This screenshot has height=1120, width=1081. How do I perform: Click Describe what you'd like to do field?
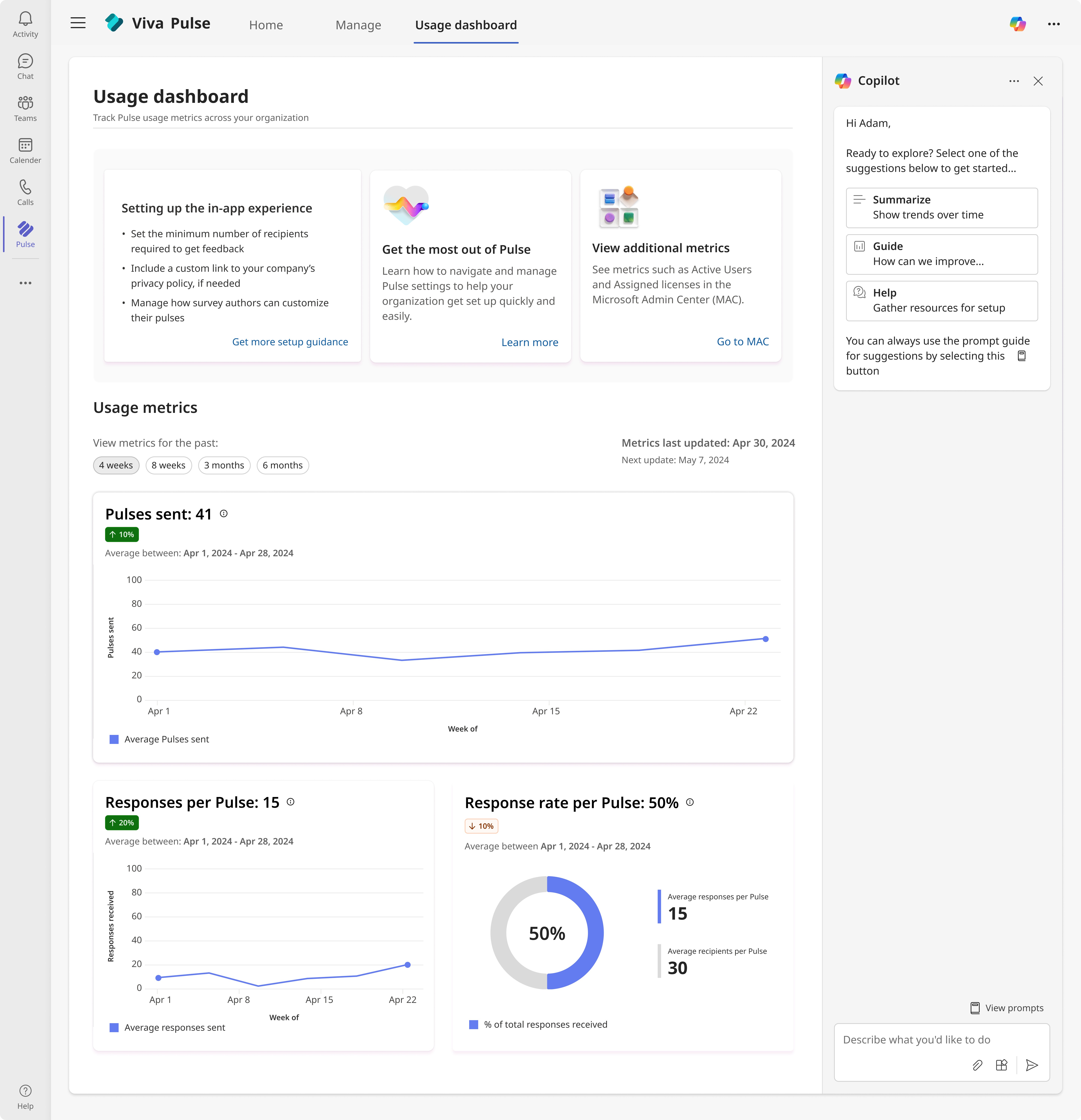point(916,1039)
